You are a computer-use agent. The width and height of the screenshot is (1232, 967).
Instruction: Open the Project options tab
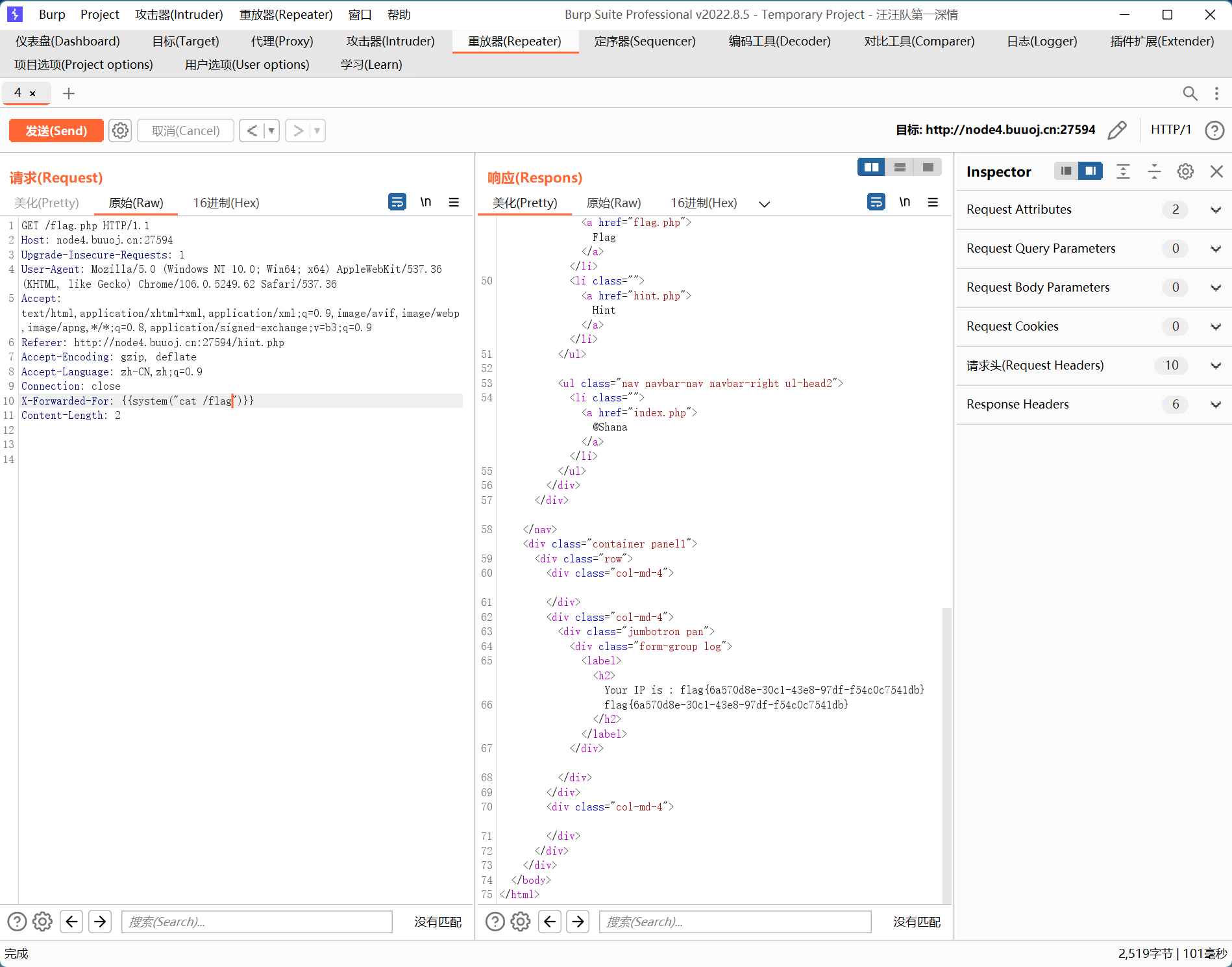coord(84,65)
